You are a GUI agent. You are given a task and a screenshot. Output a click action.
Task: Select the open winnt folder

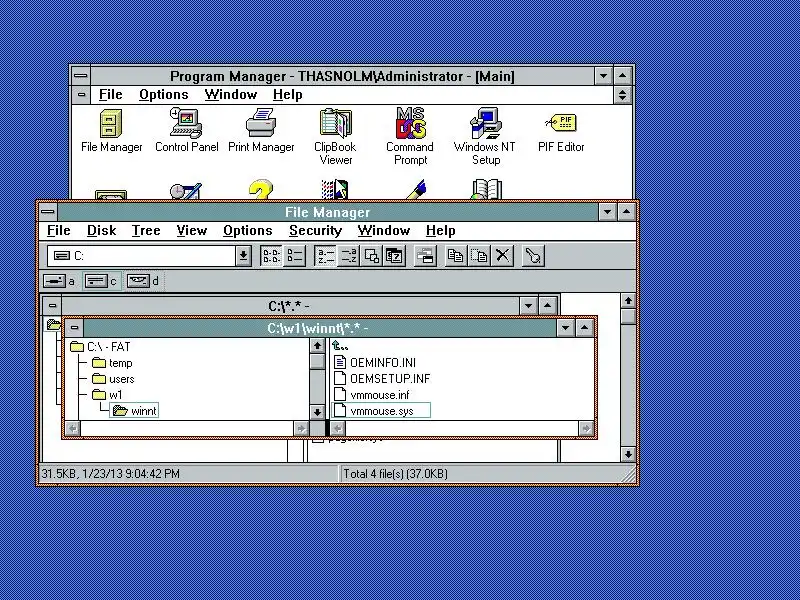coord(134,411)
